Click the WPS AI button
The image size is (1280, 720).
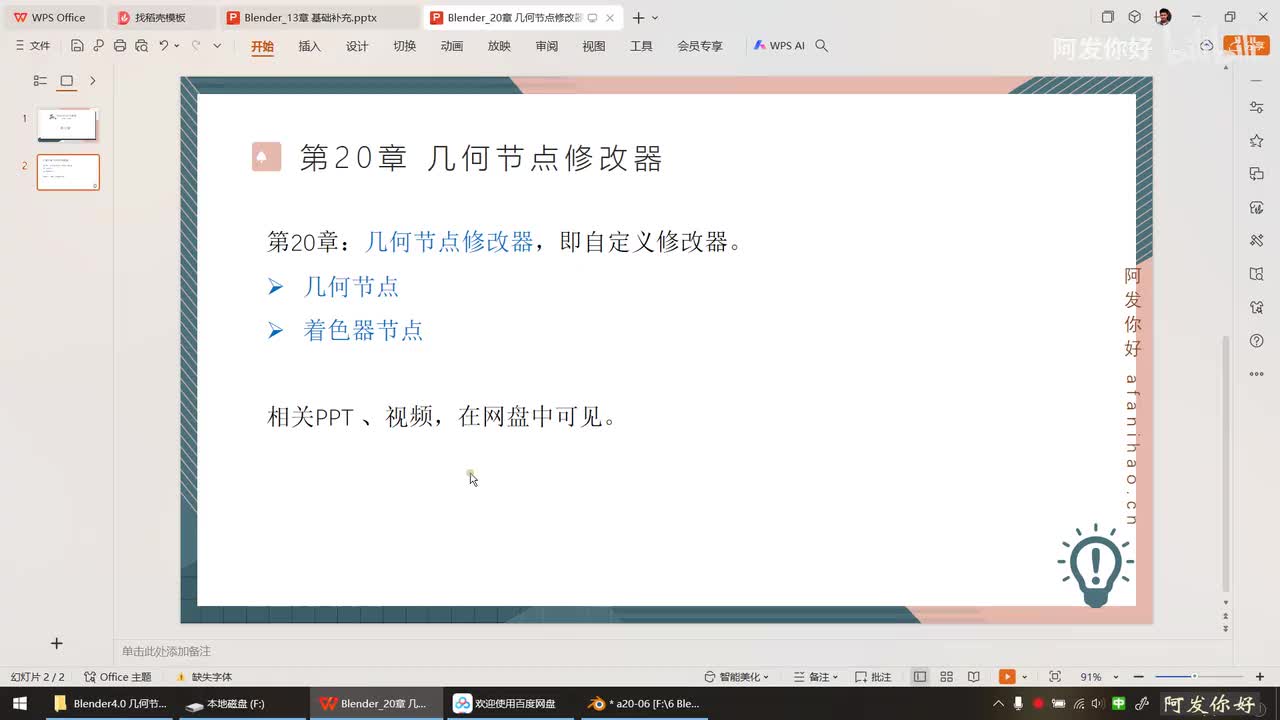[x=779, y=46]
